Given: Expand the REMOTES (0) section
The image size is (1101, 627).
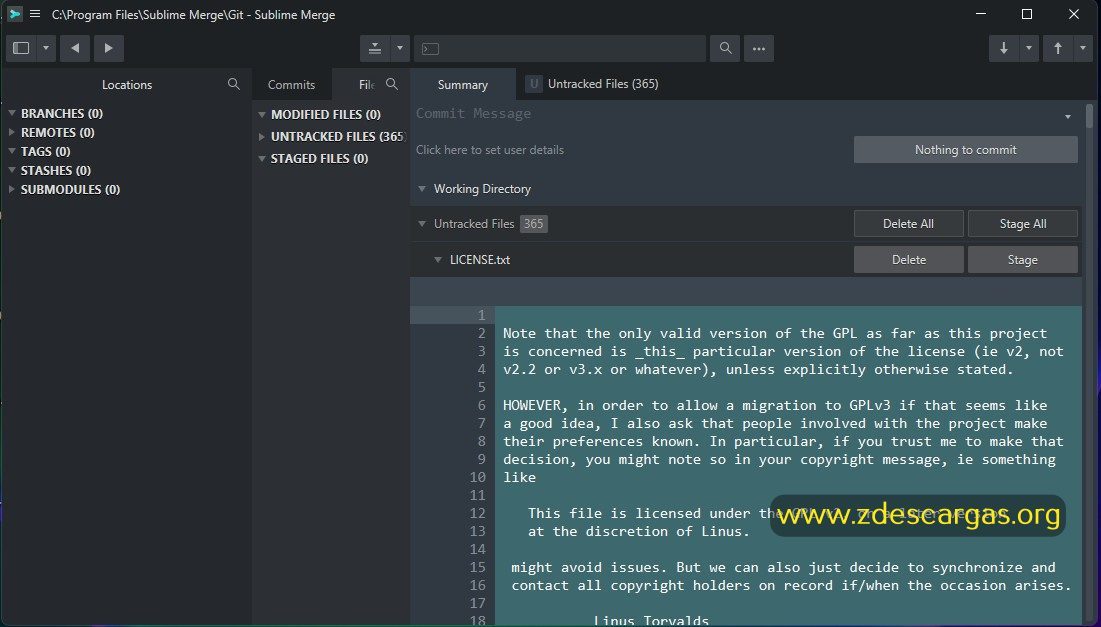Looking at the screenshot, I should click(12, 132).
